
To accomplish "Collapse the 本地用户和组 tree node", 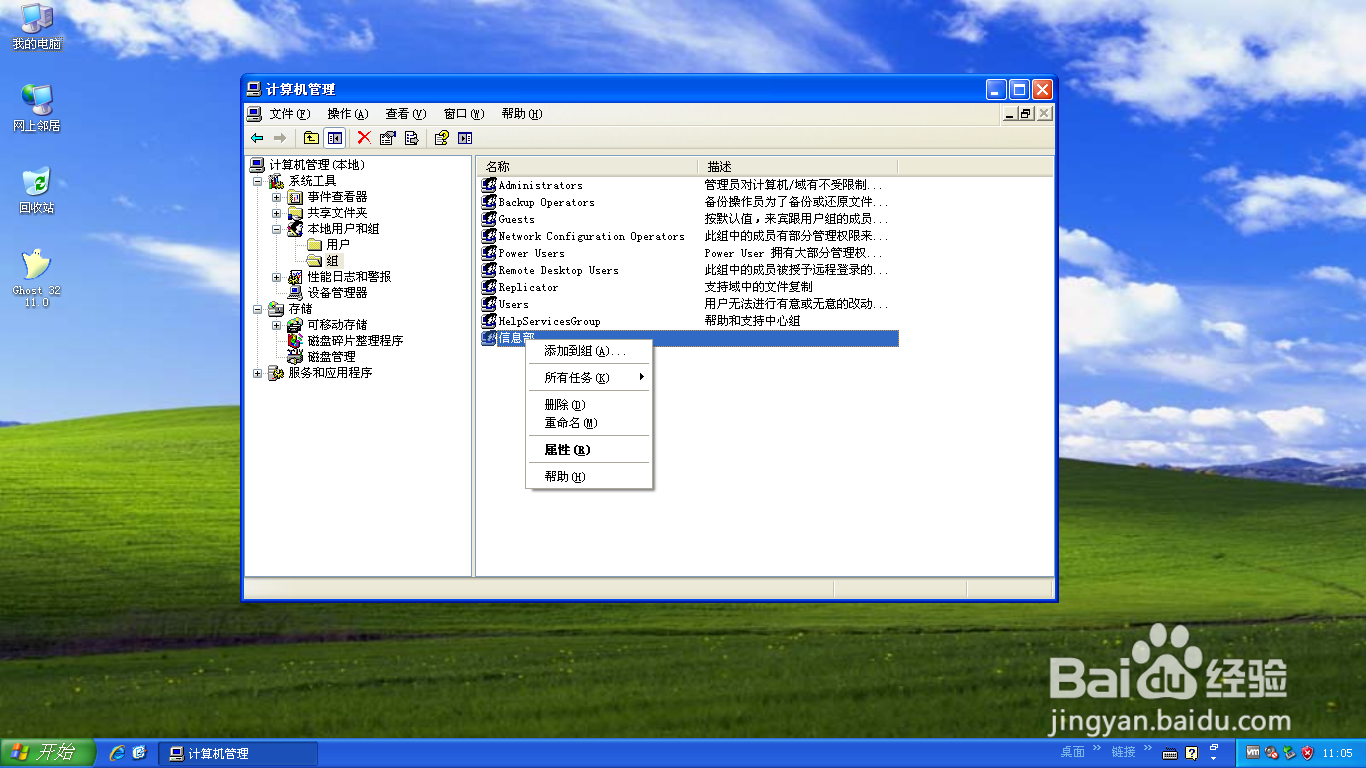I will click(277, 229).
